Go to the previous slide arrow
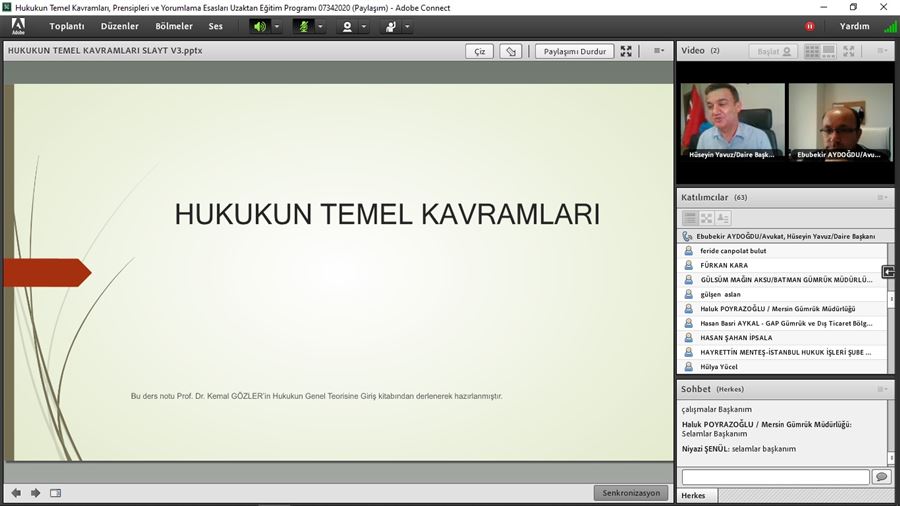The image size is (900, 506). point(16,492)
